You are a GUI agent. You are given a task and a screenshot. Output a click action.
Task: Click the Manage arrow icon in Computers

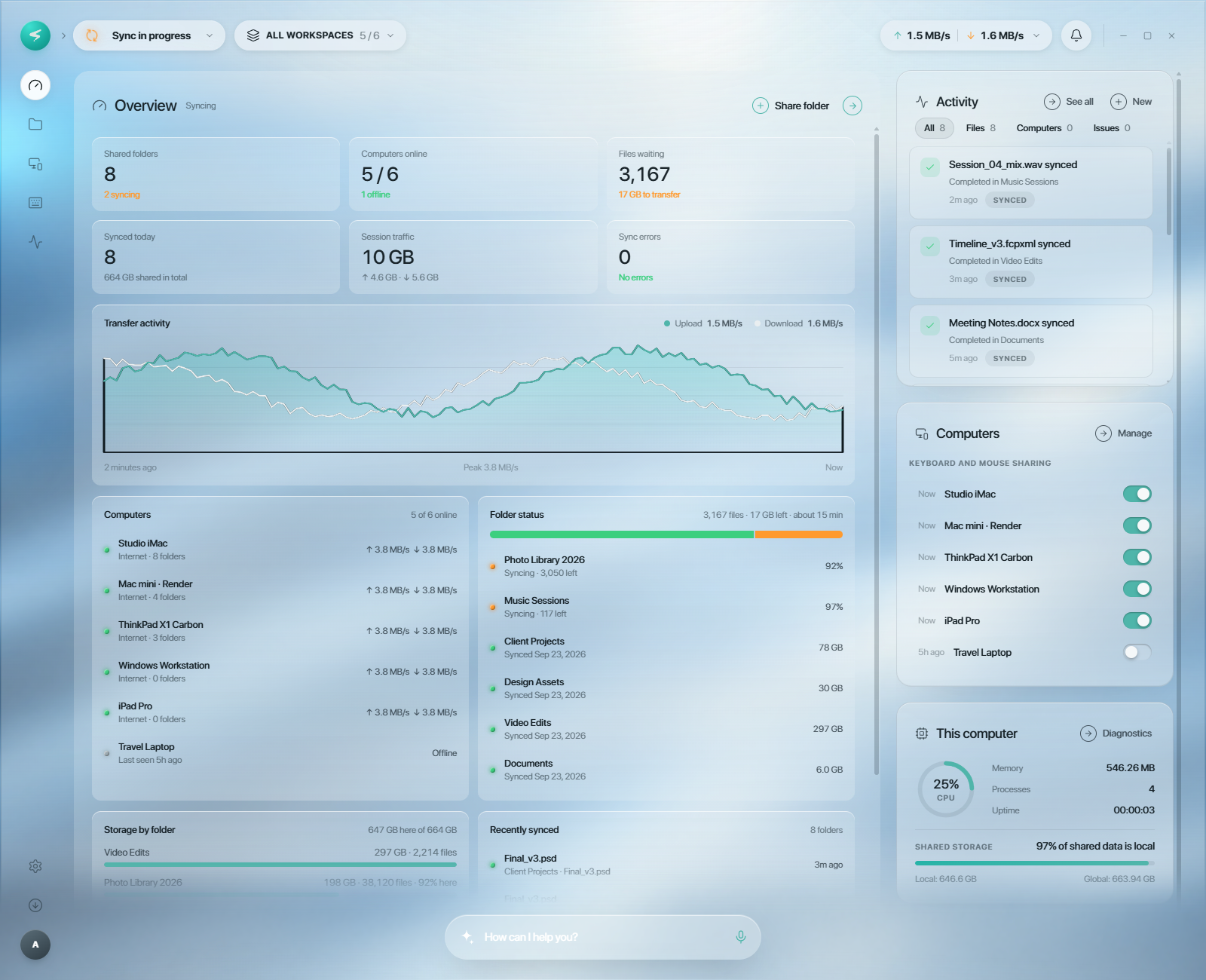click(1103, 433)
